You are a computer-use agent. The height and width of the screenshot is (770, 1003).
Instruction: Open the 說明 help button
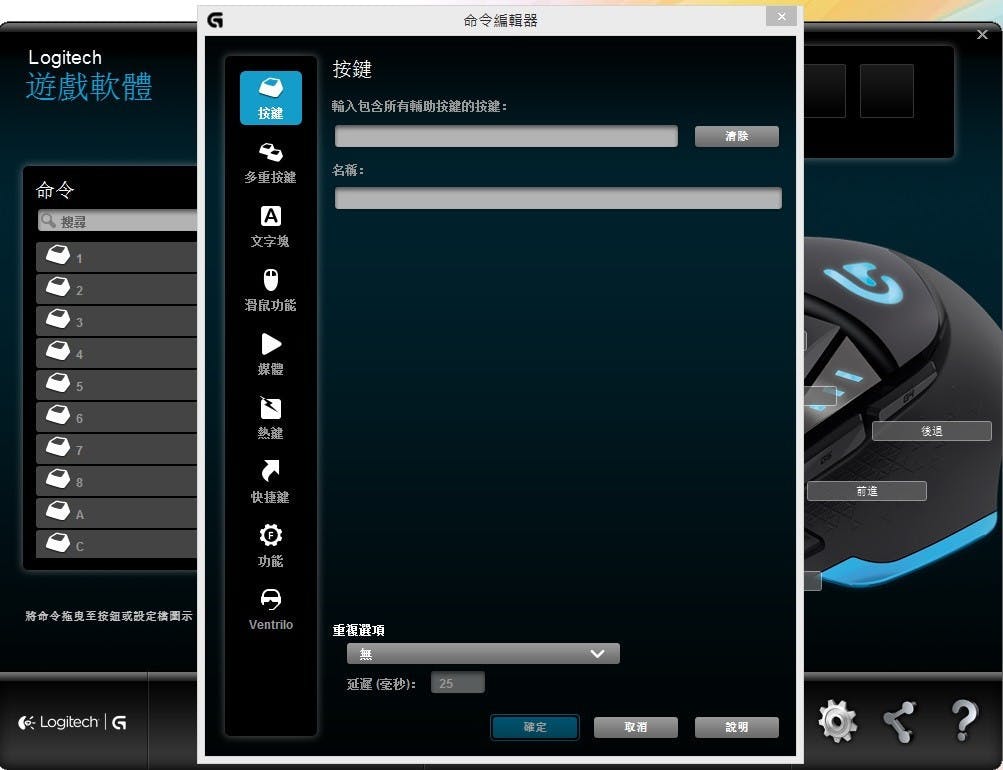pyautogui.click(x=736, y=727)
